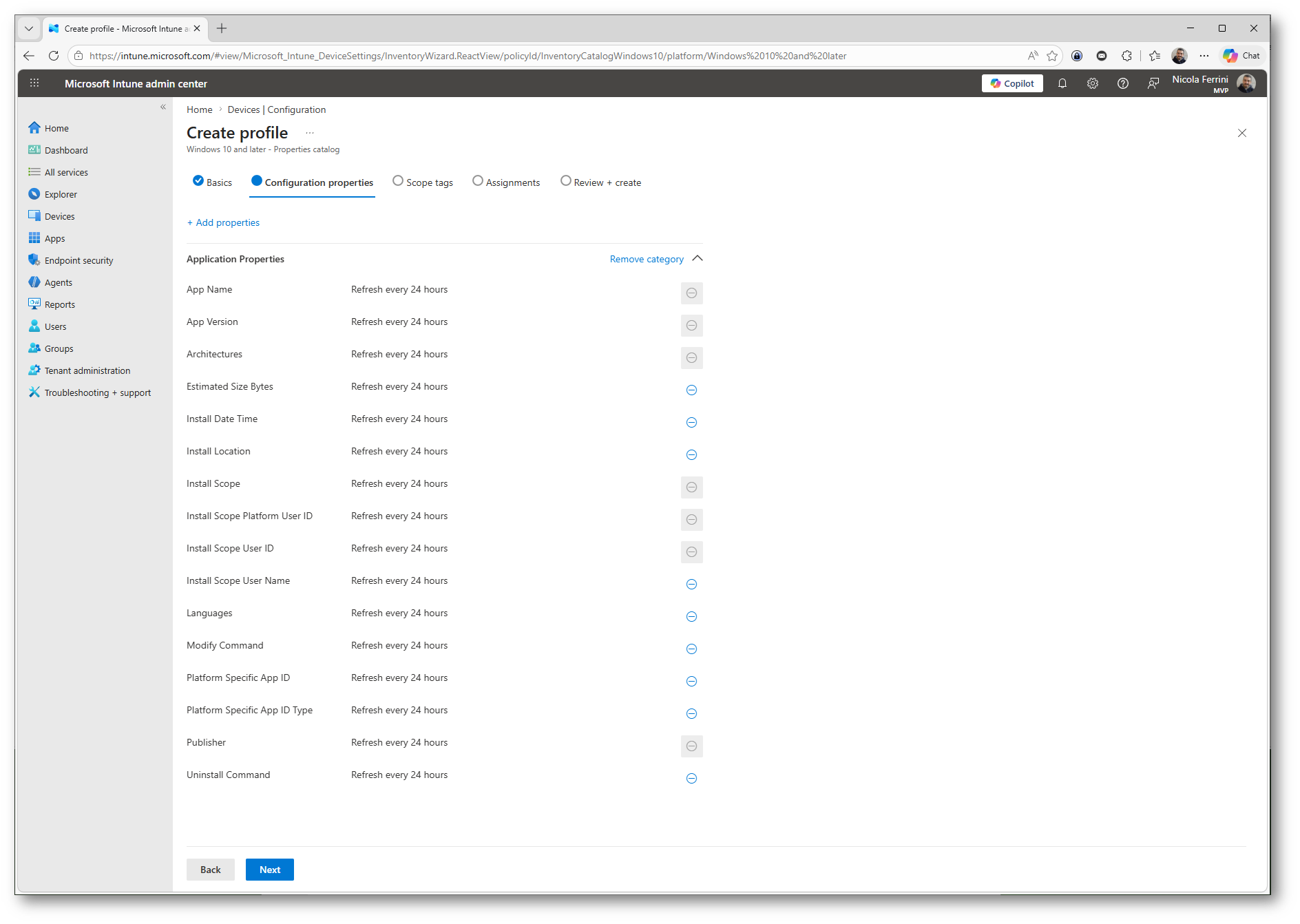Select the Scope tags step

(423, 182)
